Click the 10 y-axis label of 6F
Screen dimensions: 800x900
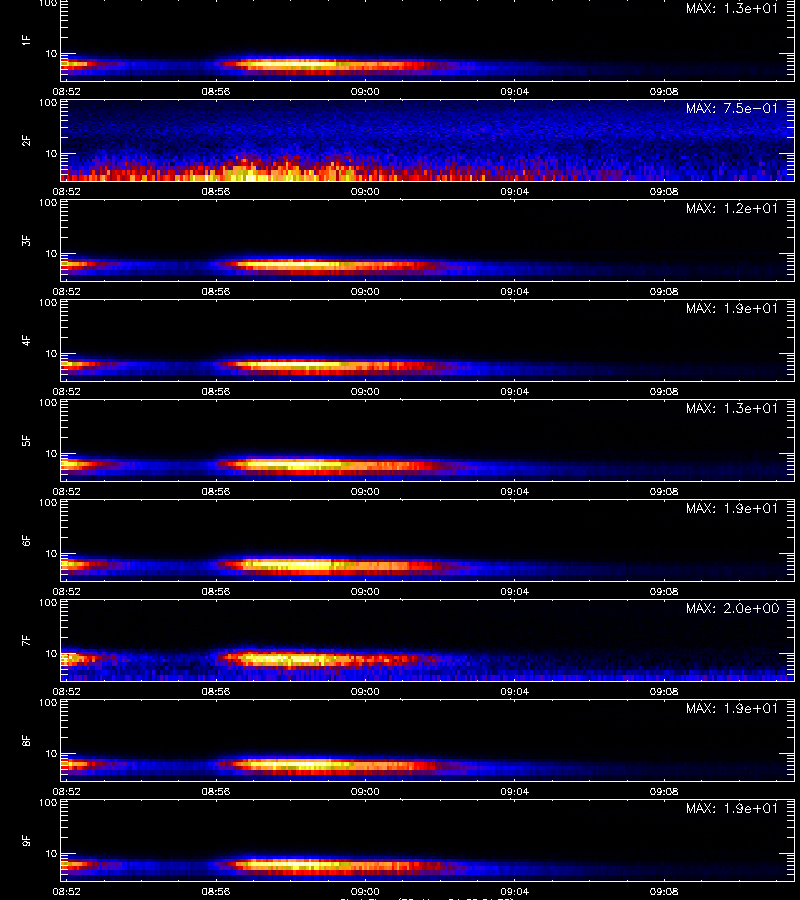click(x=52, y=553)
